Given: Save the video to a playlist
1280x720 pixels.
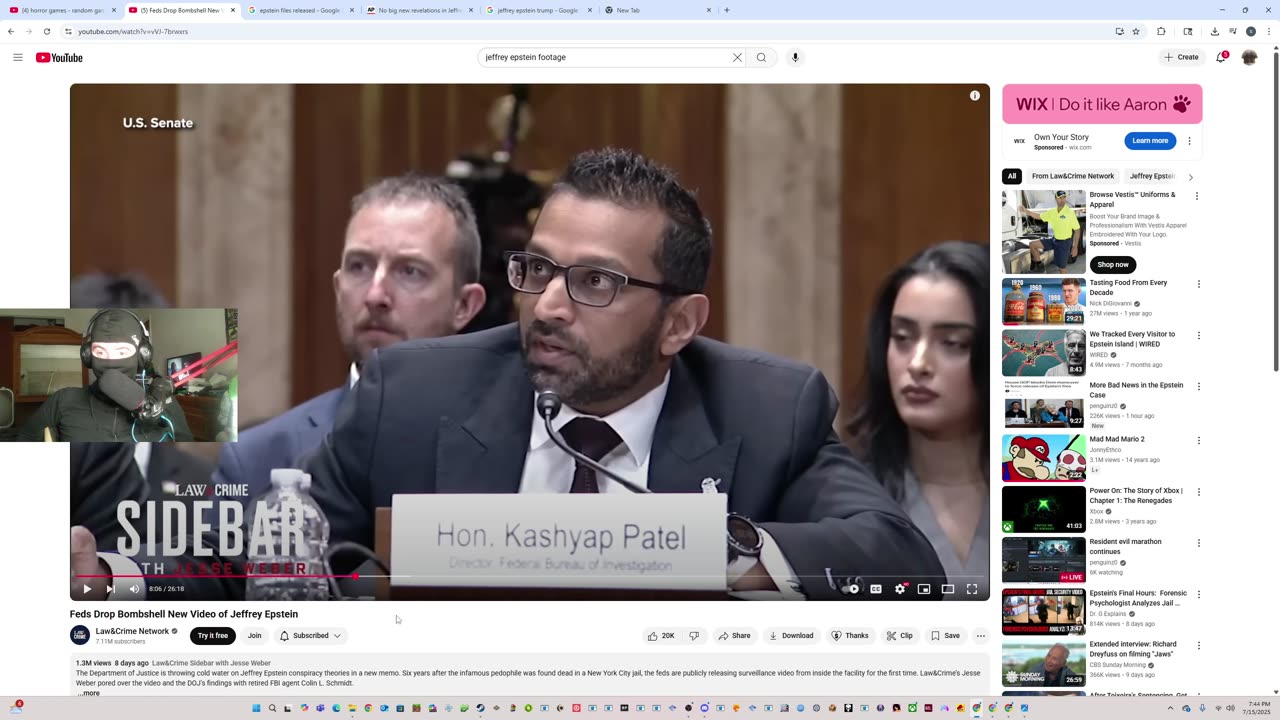Looking at the screenshot, I should [945, 636].
